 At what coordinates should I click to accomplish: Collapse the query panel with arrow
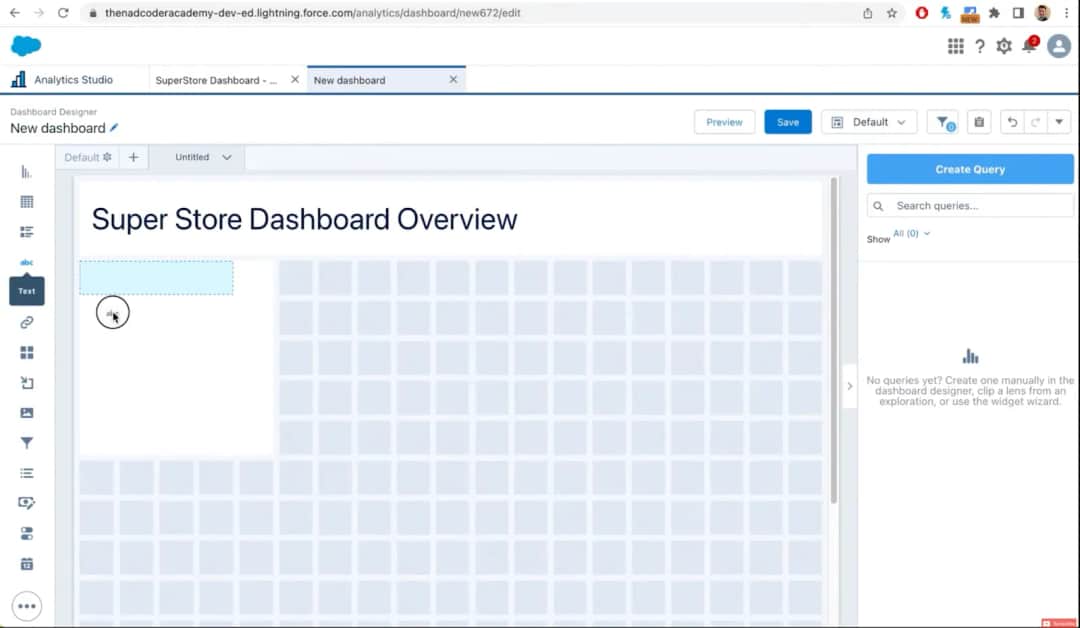coord(850,386)
